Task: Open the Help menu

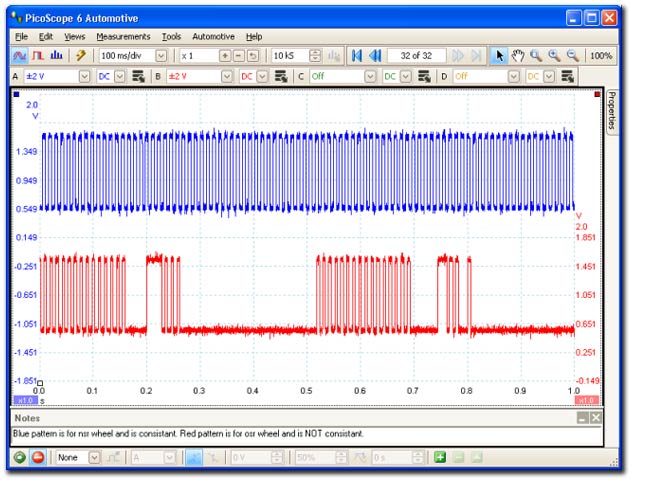Action: pyautogui.click(x=254, y=36)
